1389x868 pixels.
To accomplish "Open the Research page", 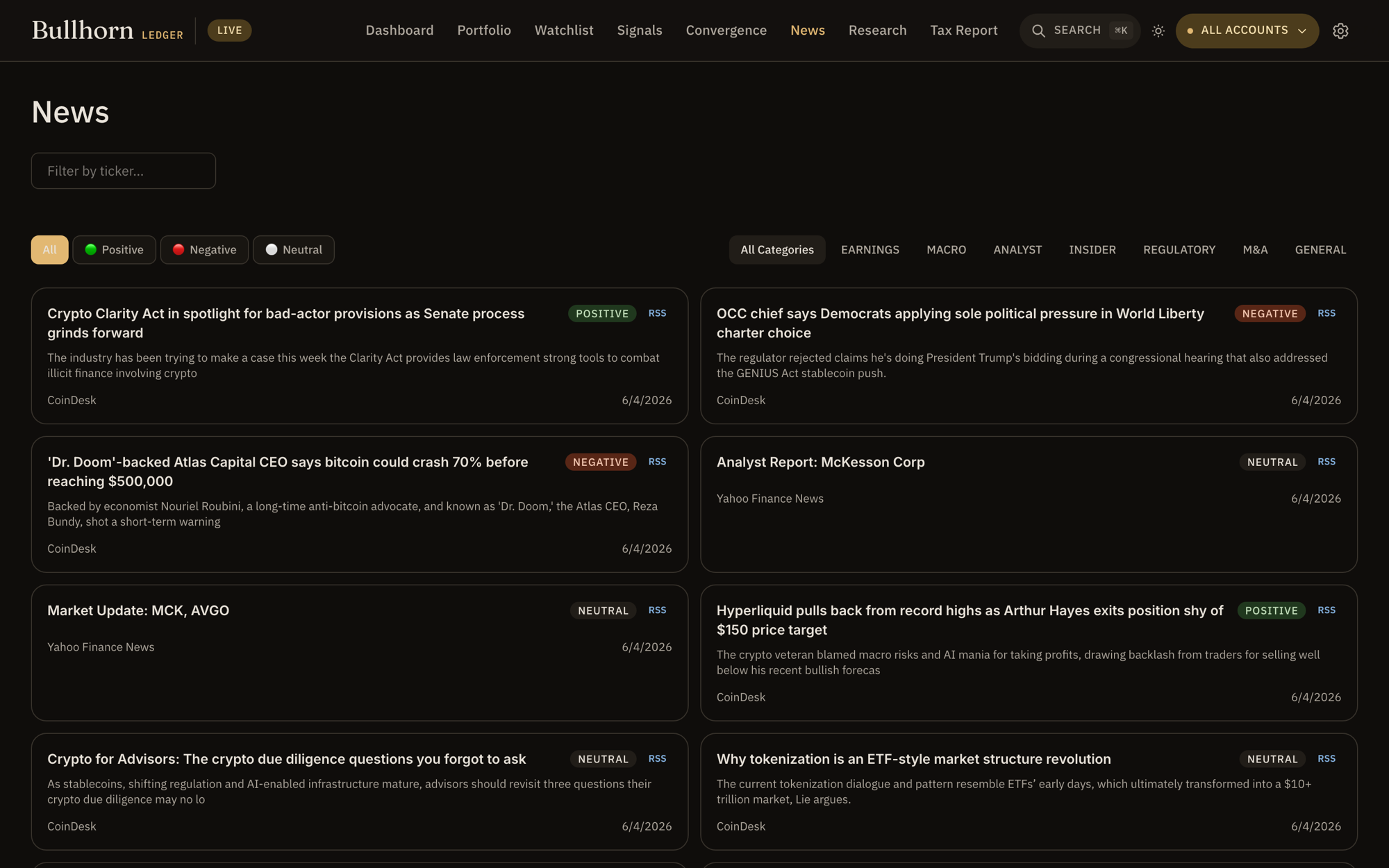I will click(x=878, y=31).
